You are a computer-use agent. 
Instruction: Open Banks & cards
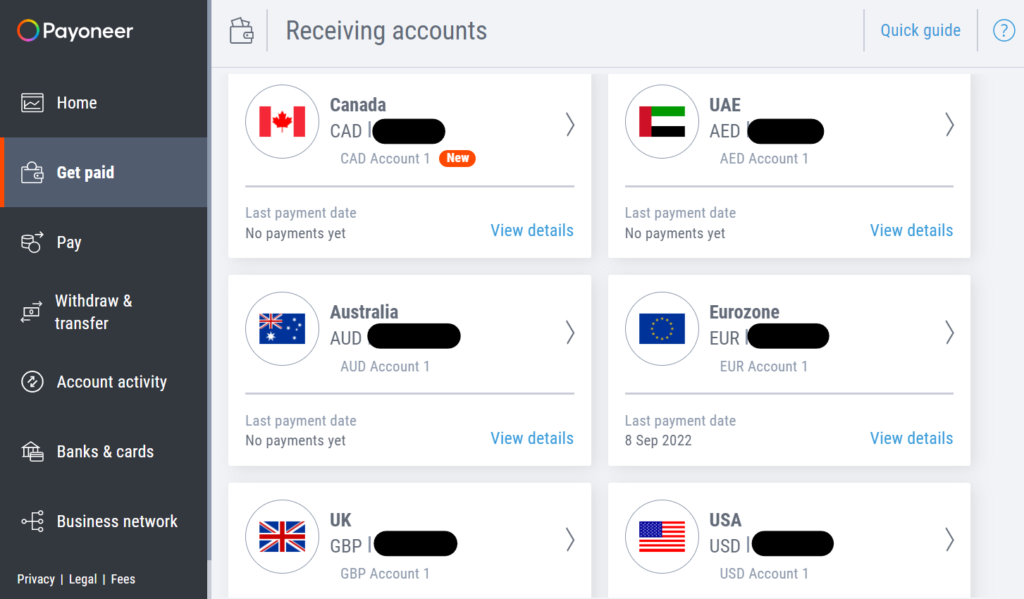point(32,451)
